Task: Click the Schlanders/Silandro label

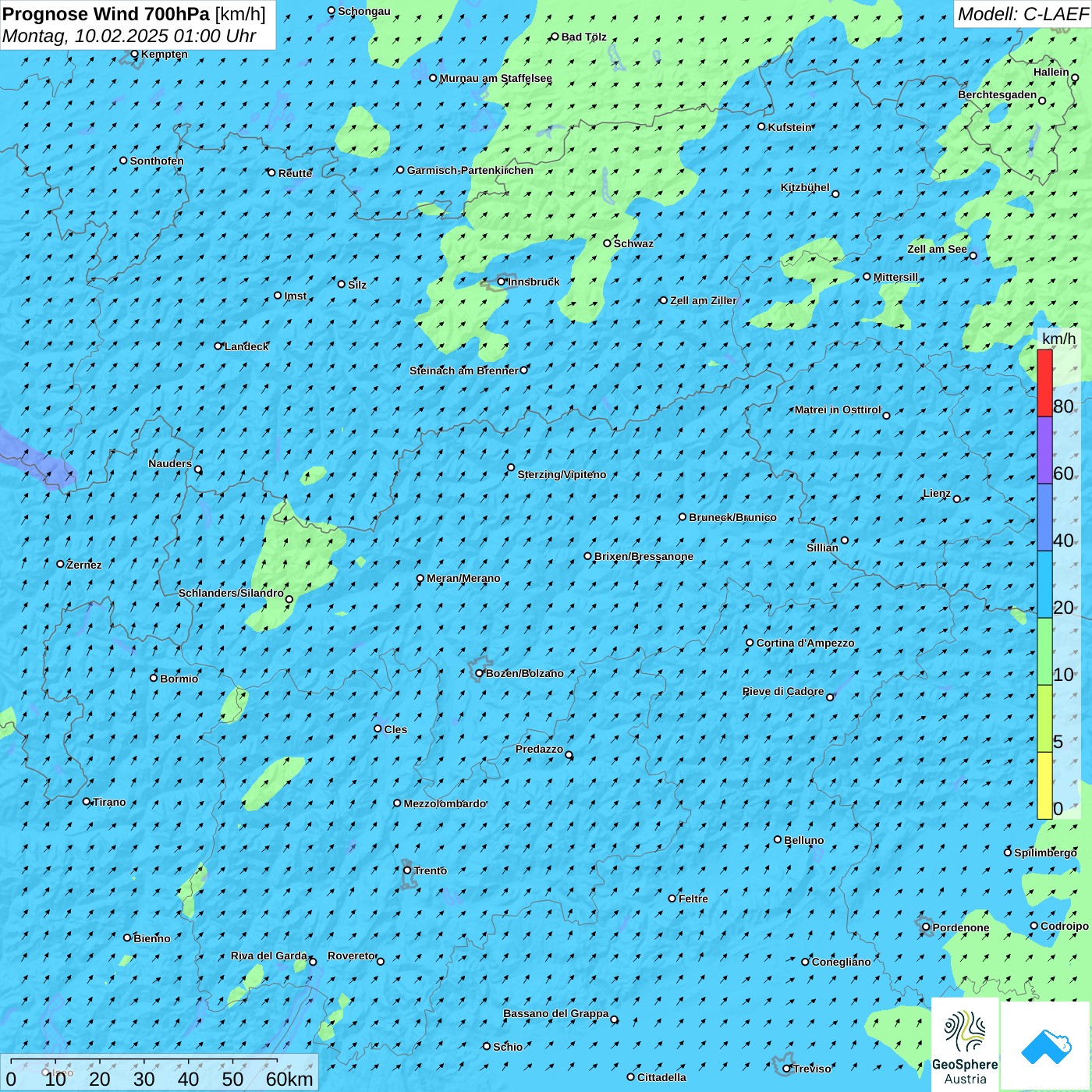Action: click(x=231, y=593)
